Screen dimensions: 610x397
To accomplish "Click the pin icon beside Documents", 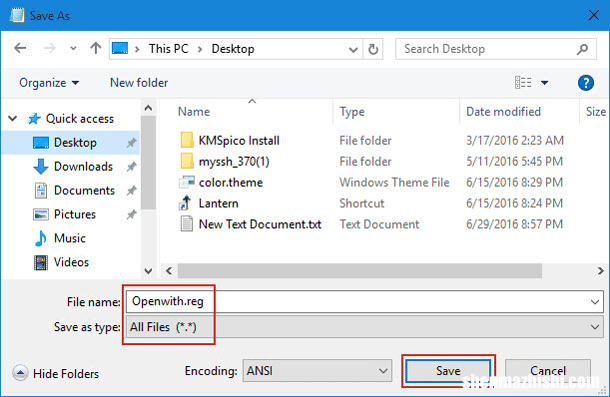I will [131, 191].
